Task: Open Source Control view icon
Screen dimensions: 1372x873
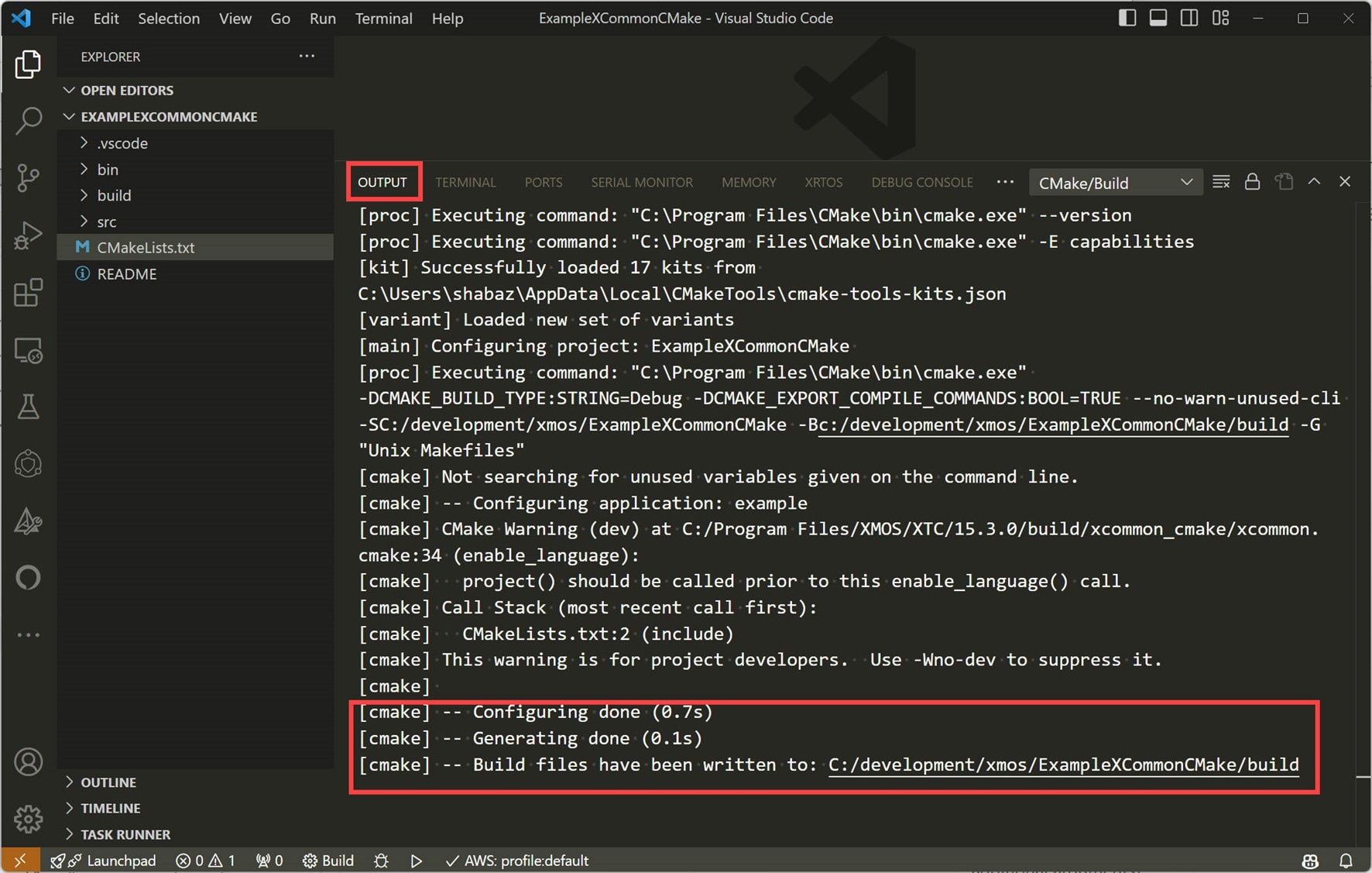Action: pyautogui.click(x=28, y=178)
